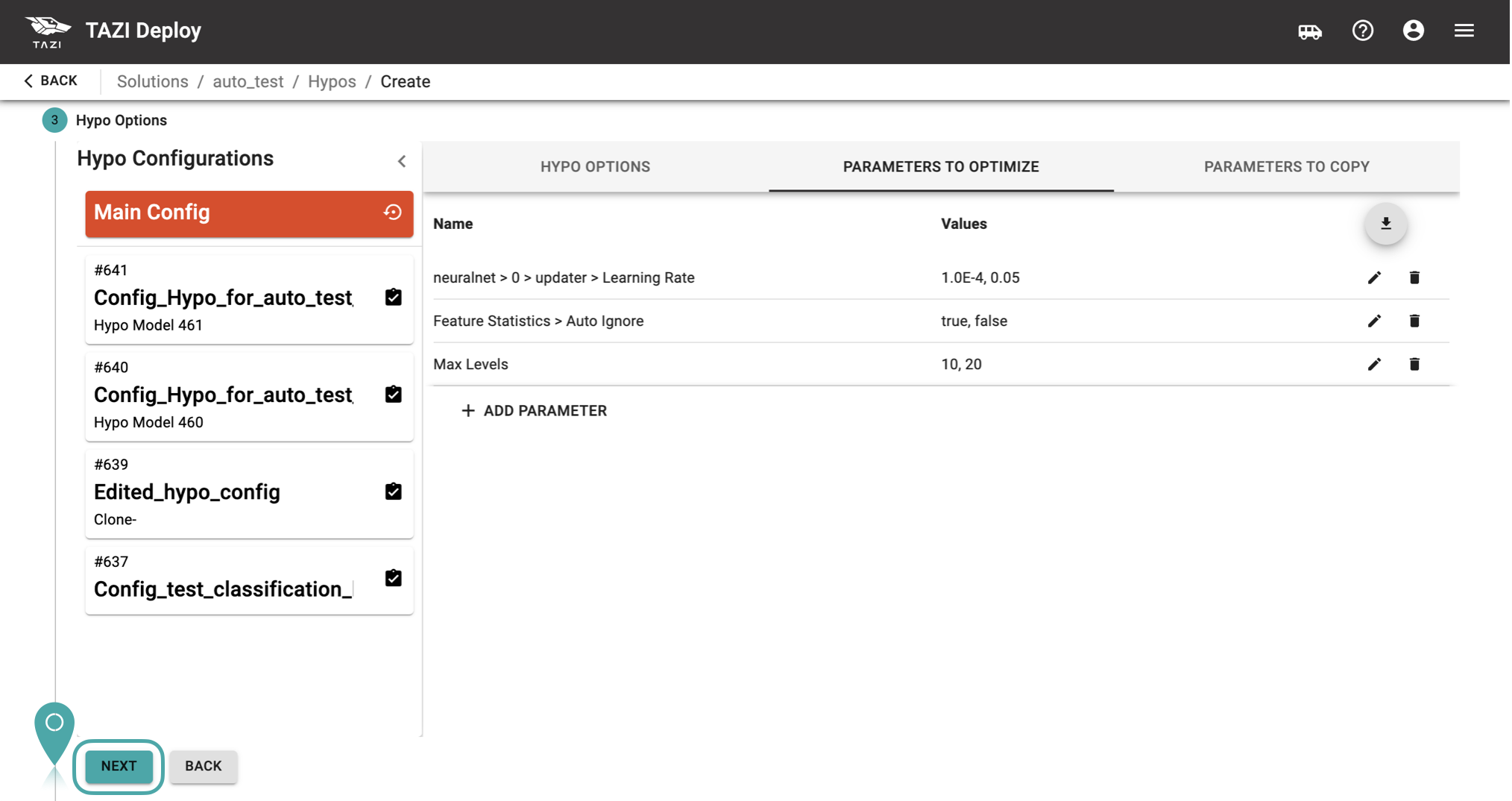Delete the Auto Ignore parameter
Screen dimensions: 1512x801
click(x=1414, y=321)
